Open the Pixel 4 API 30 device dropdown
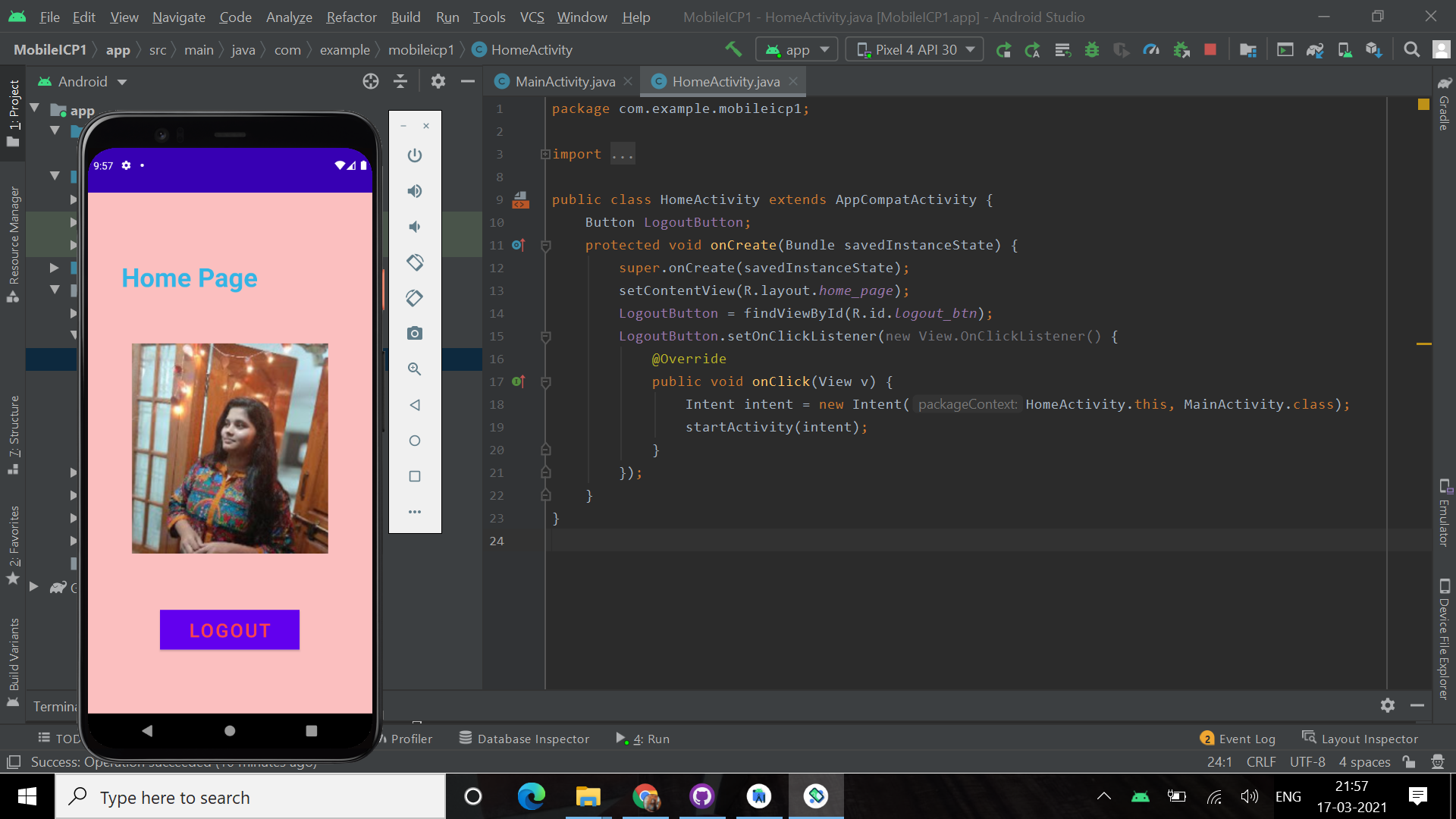Screen dimensions: 1456x819 coord(916,50)
